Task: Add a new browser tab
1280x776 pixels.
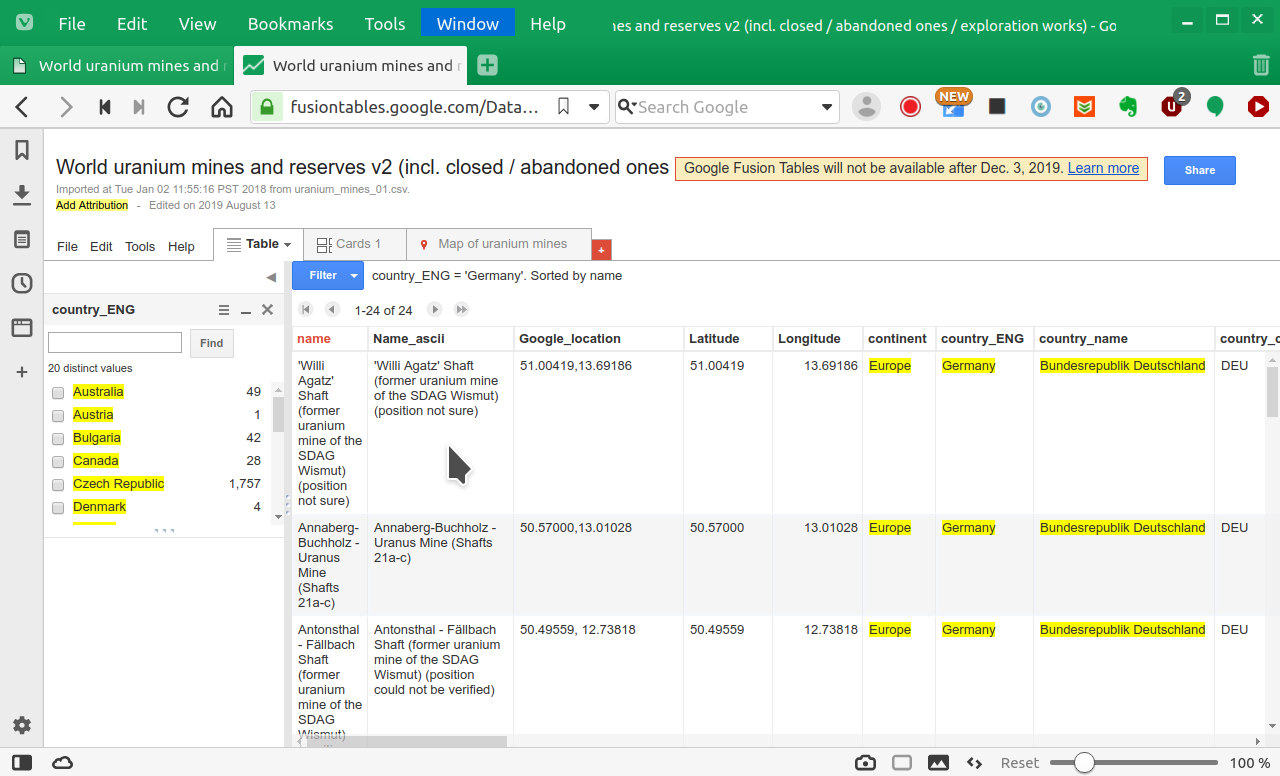Action: [487, 65]
